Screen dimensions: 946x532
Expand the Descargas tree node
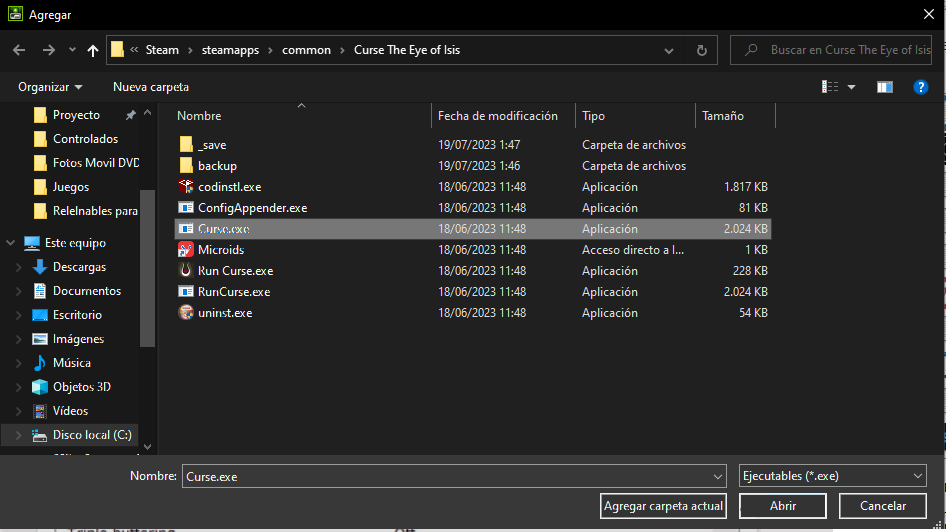pyautogui.click(x=18, y=267)
